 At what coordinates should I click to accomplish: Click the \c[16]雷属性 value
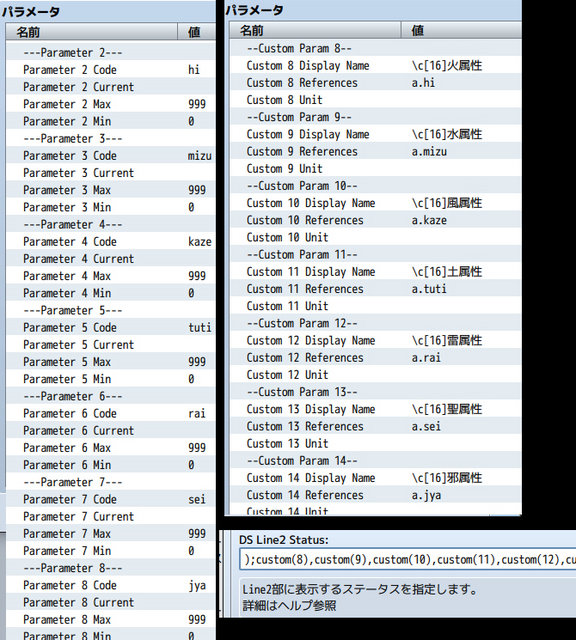click(447, 340)
